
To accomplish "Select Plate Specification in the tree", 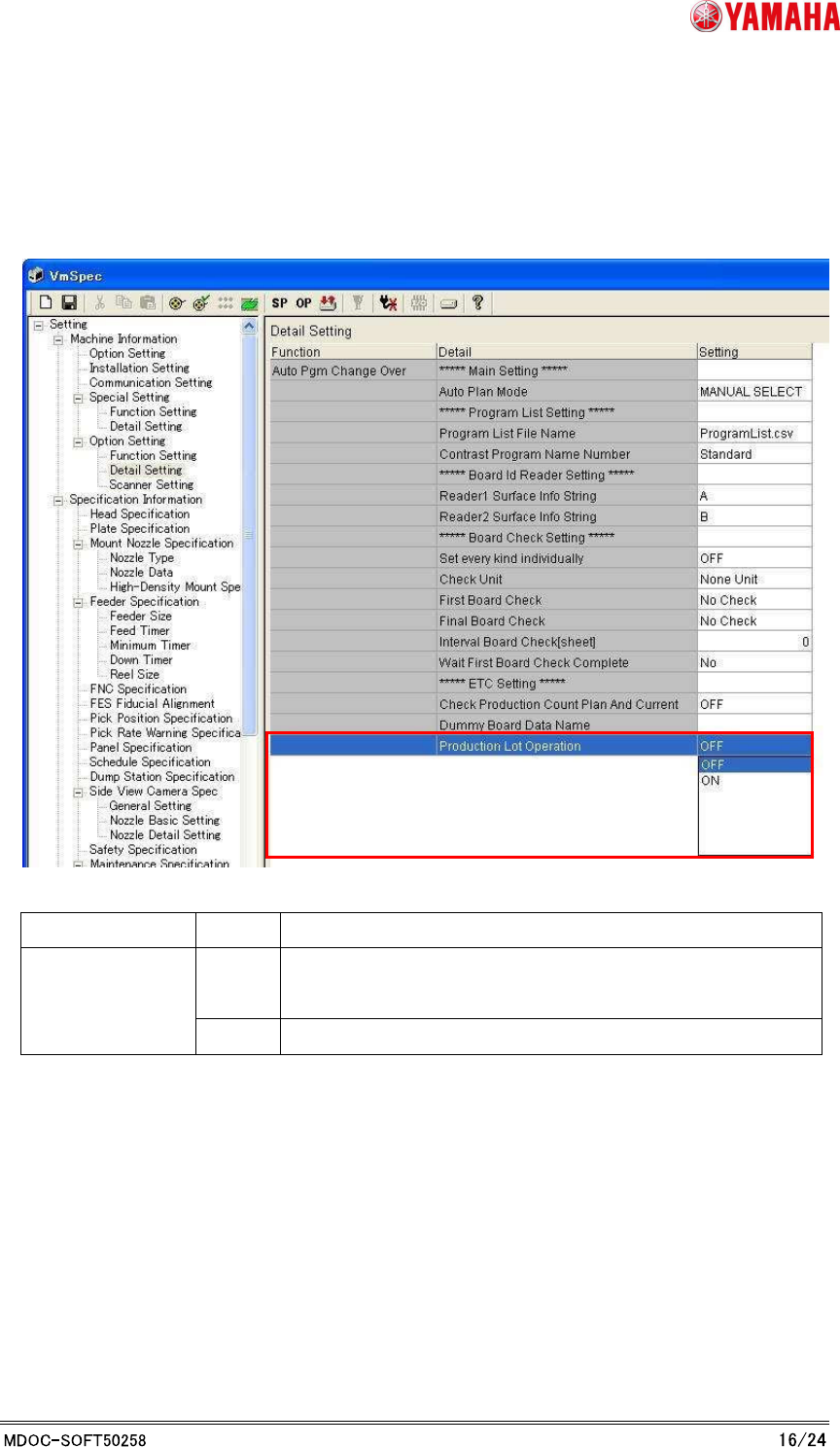I will (x=140, y=529).
